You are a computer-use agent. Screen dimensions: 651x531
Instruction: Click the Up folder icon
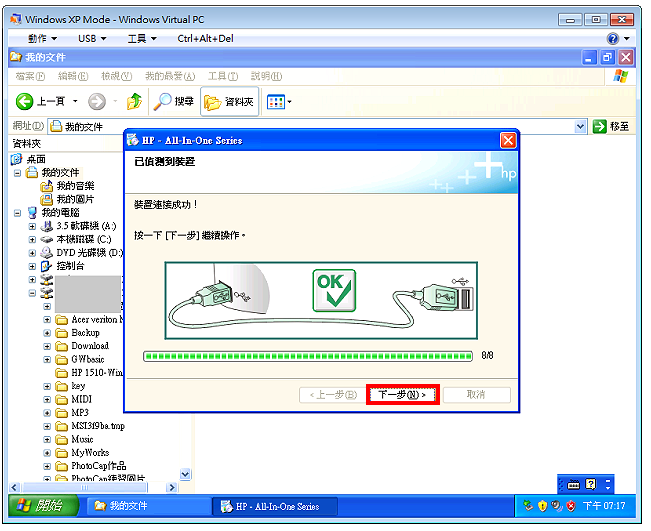pyautogui.click(x=134, y=101)
